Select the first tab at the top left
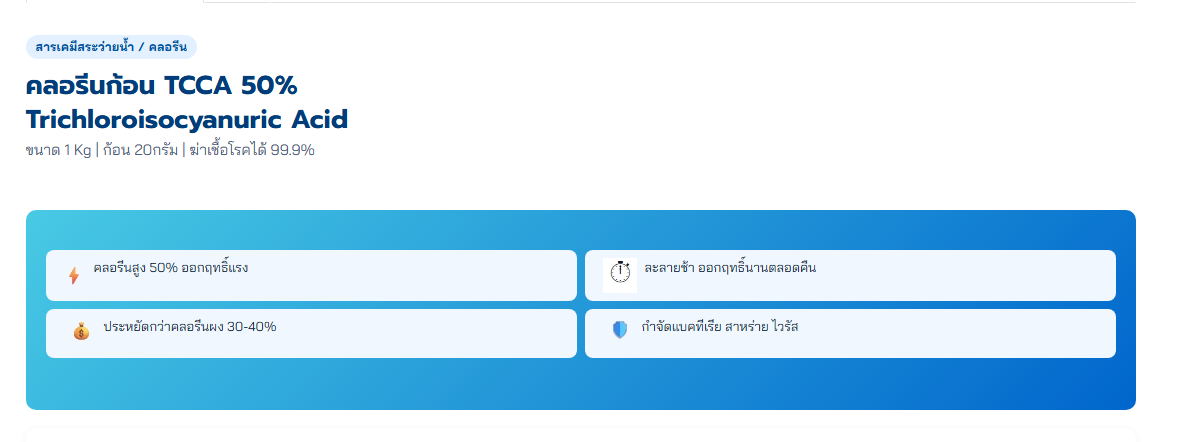Screen dimensions: 1179x442 [114, 2]
